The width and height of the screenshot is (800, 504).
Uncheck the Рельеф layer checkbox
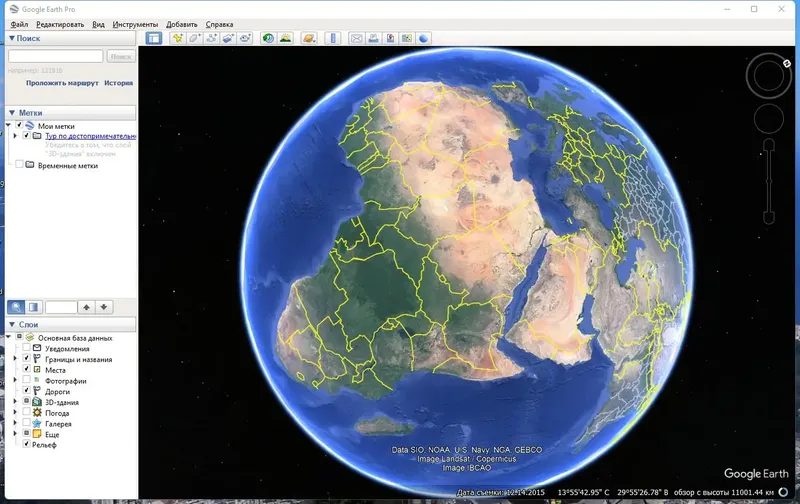click(x=27, y=444)
